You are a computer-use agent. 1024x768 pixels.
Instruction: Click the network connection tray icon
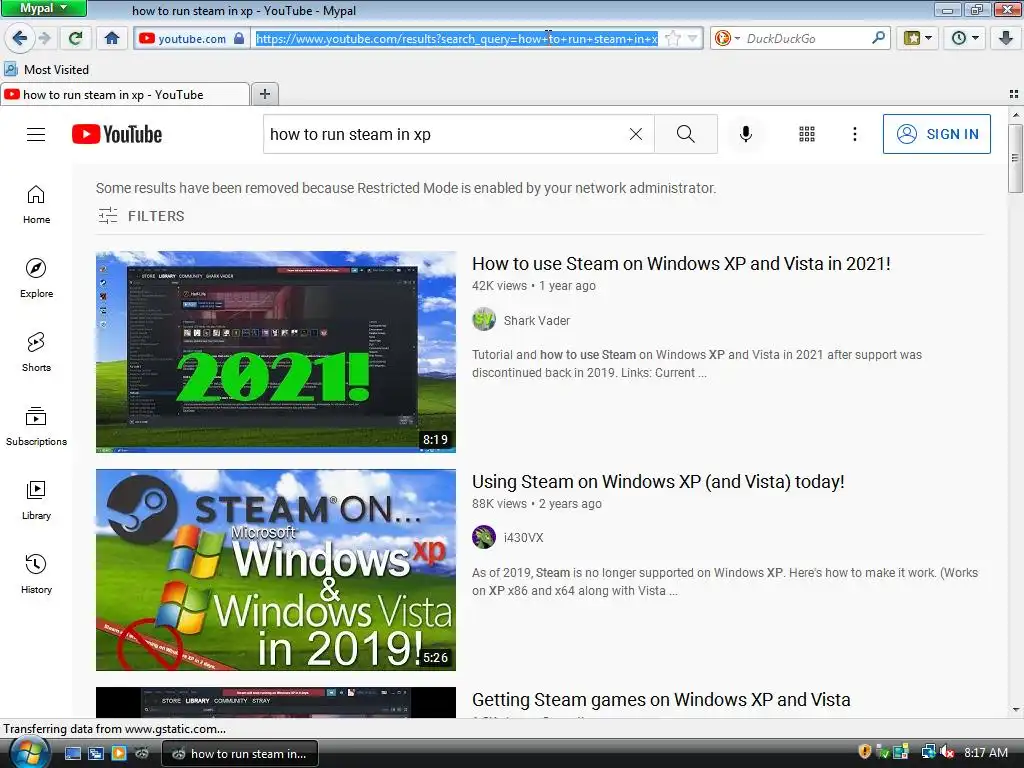click(x=928, y=752)
